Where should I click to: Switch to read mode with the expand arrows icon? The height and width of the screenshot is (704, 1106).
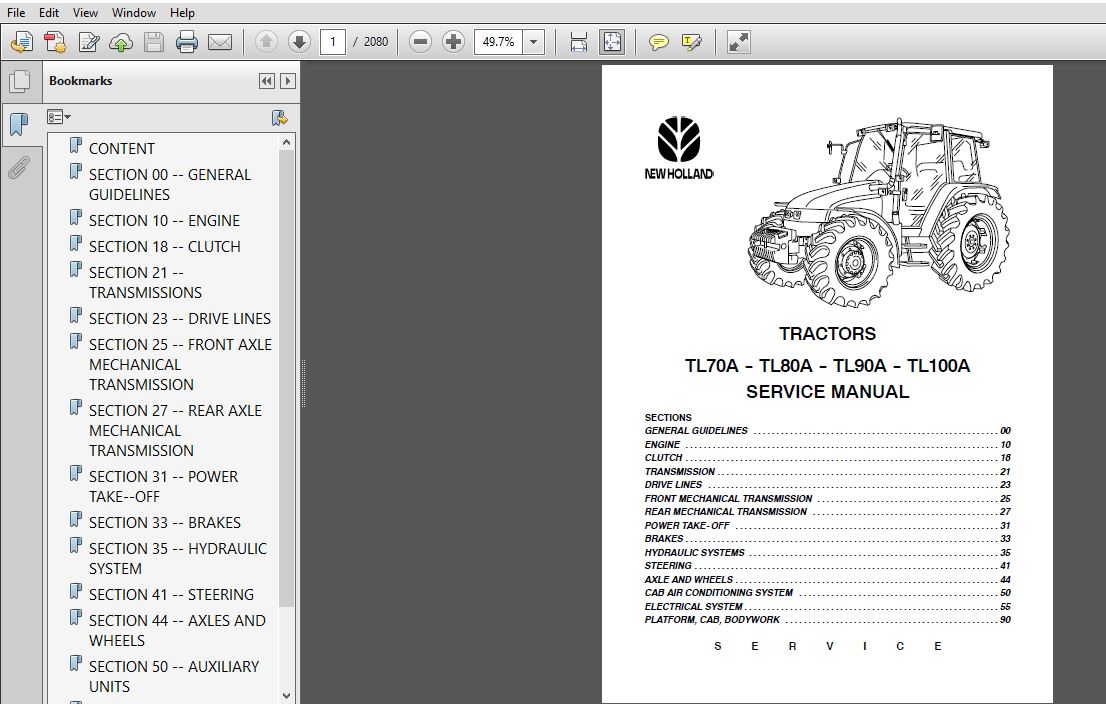coord(739,42)
